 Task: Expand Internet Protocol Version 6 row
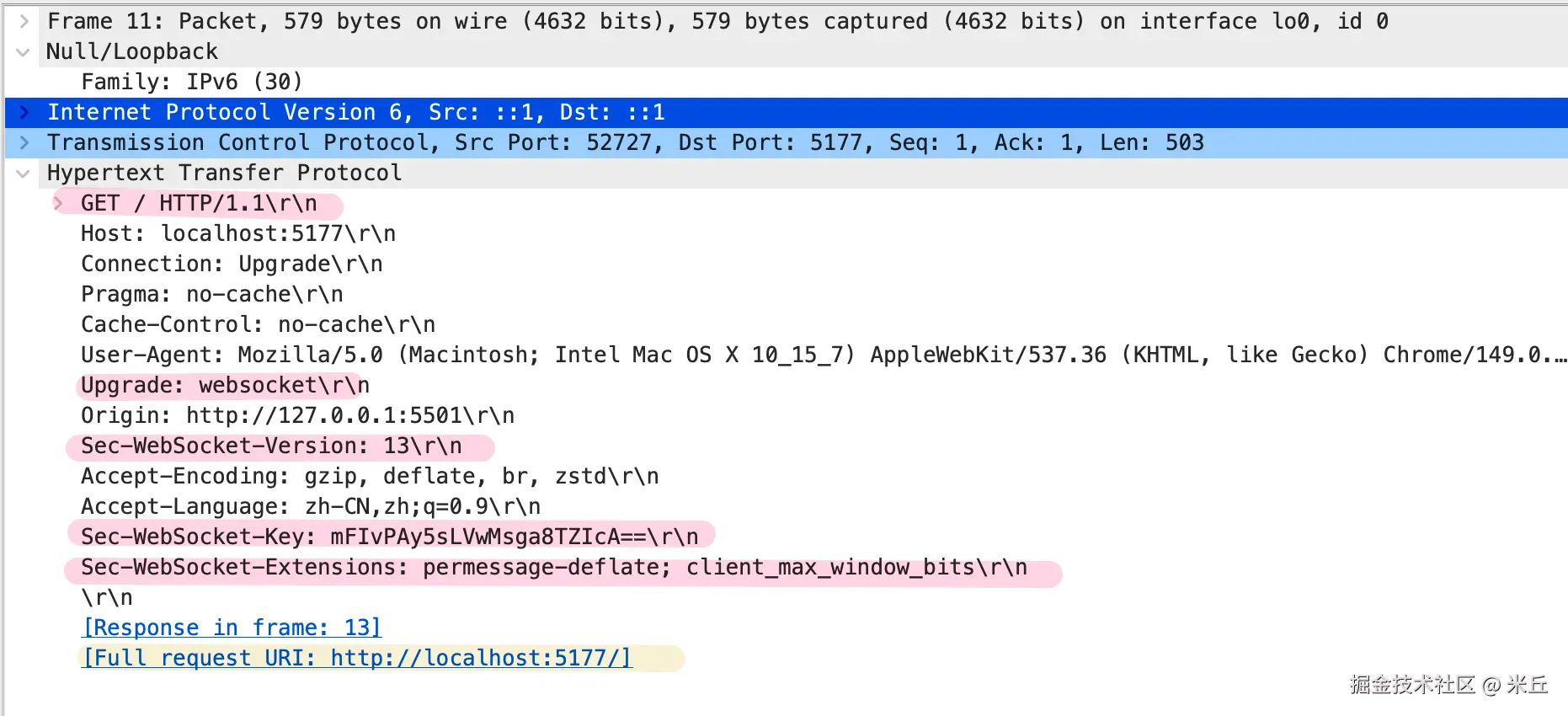tap(24, 112)
